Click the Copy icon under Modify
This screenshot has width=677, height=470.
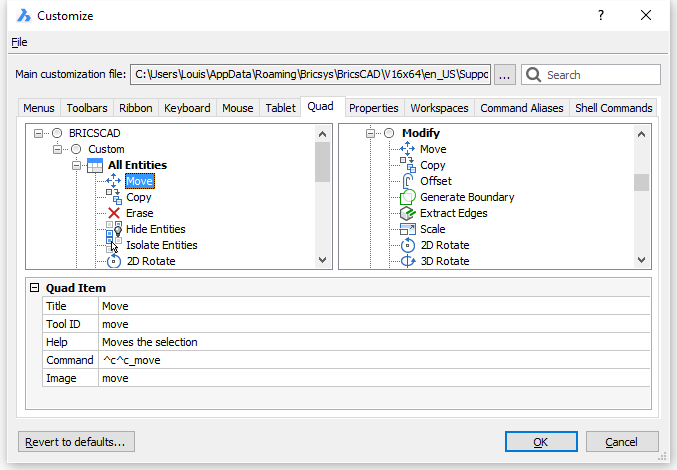[407, 165]
